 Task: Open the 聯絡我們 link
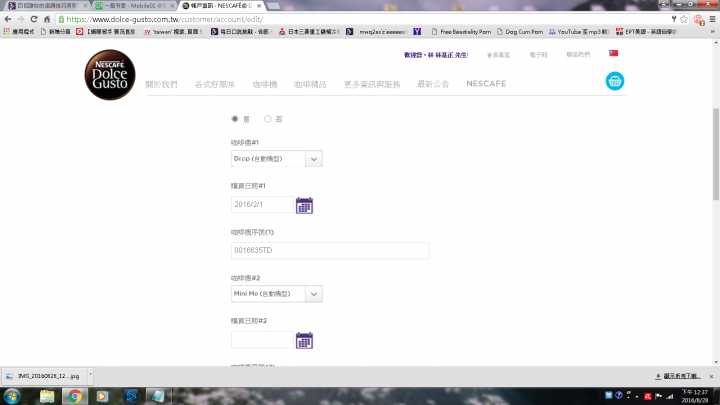578,55
